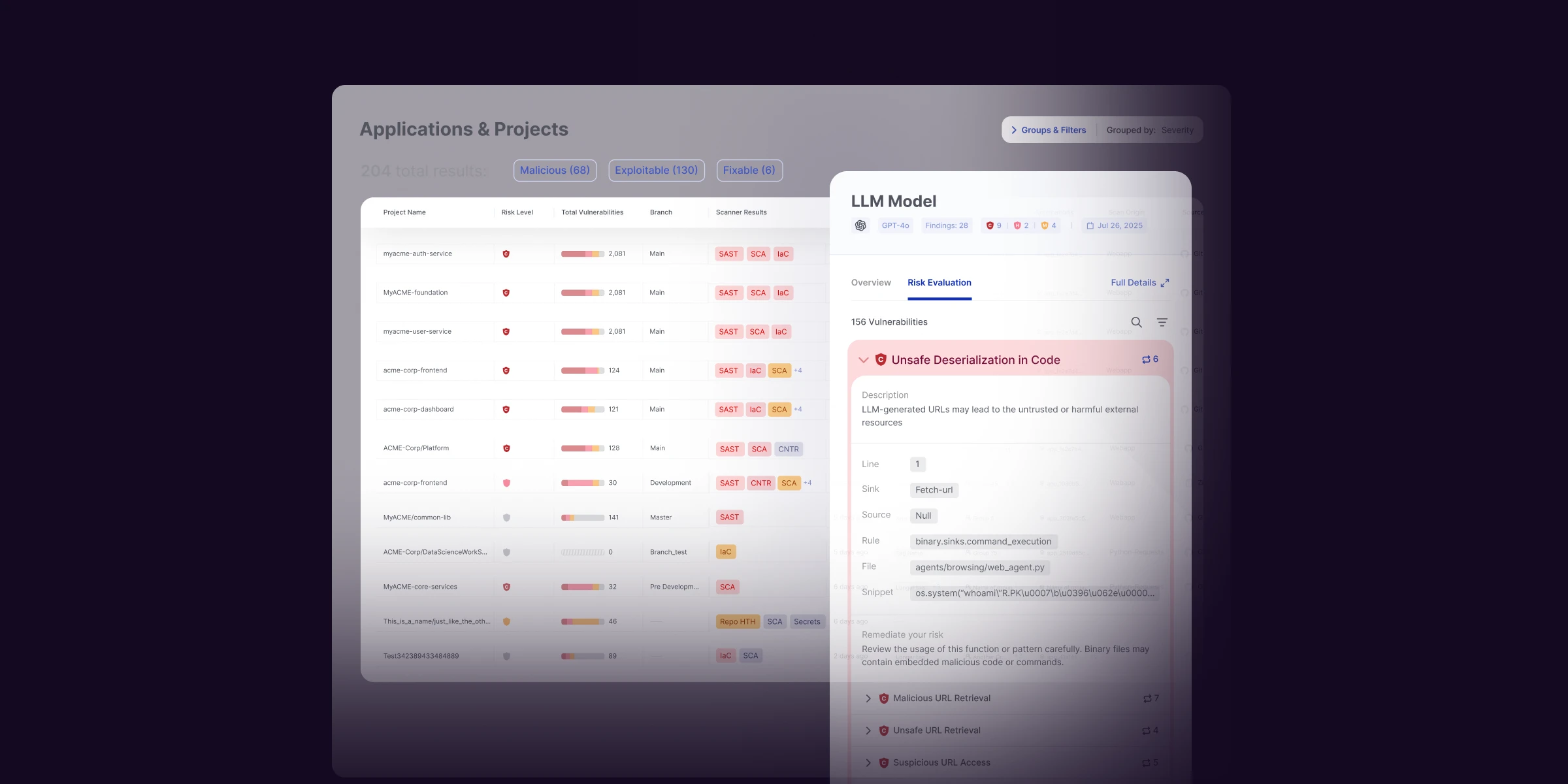Expand +4 scanners on acme-corp-frontend Development row
Screen dimensions: 1568x784
(808, 483)
